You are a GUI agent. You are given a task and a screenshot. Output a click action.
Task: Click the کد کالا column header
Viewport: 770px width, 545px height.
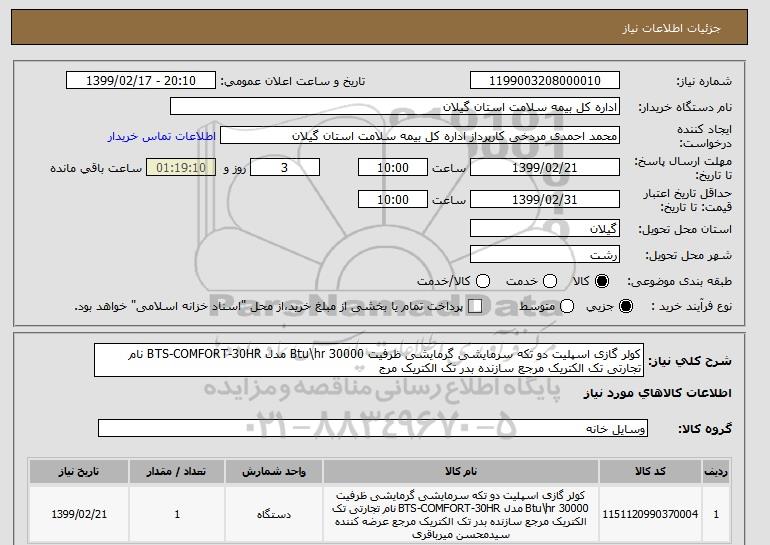coord(650,471)
